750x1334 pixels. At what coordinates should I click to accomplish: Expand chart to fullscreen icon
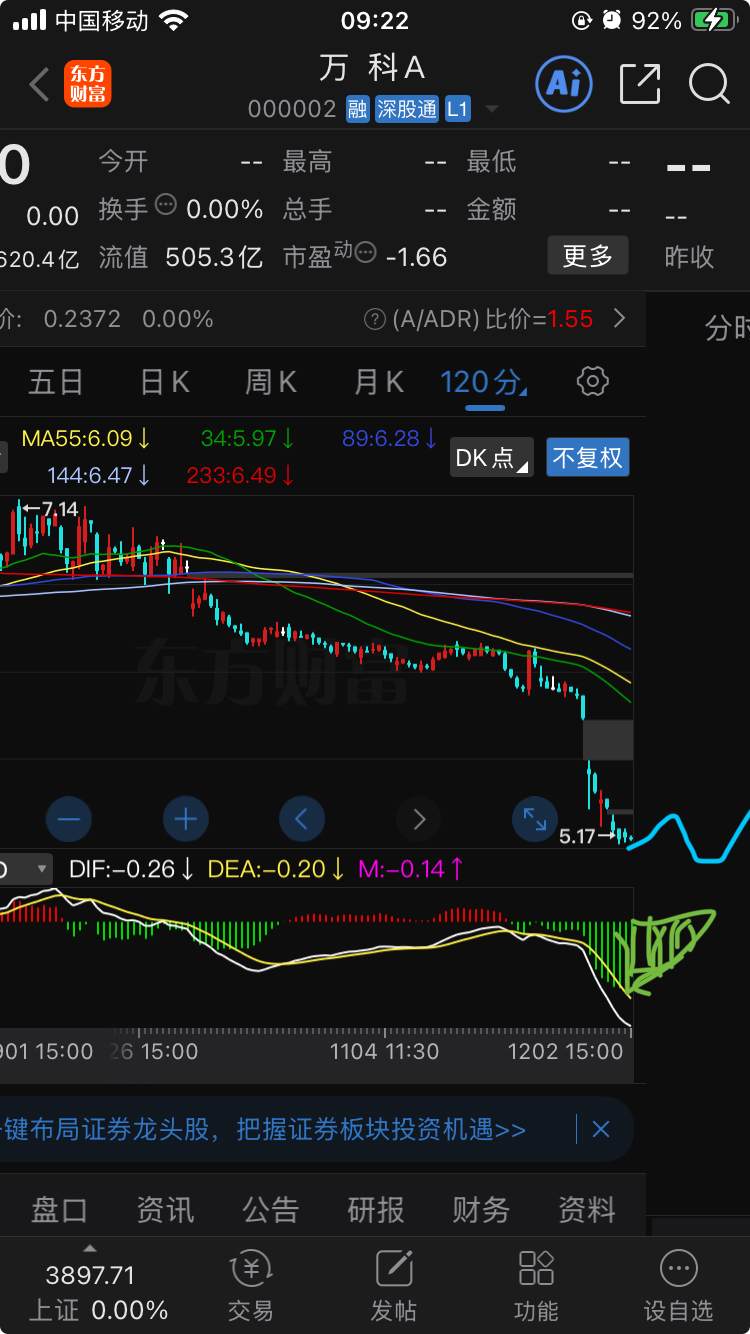point(535,820)
